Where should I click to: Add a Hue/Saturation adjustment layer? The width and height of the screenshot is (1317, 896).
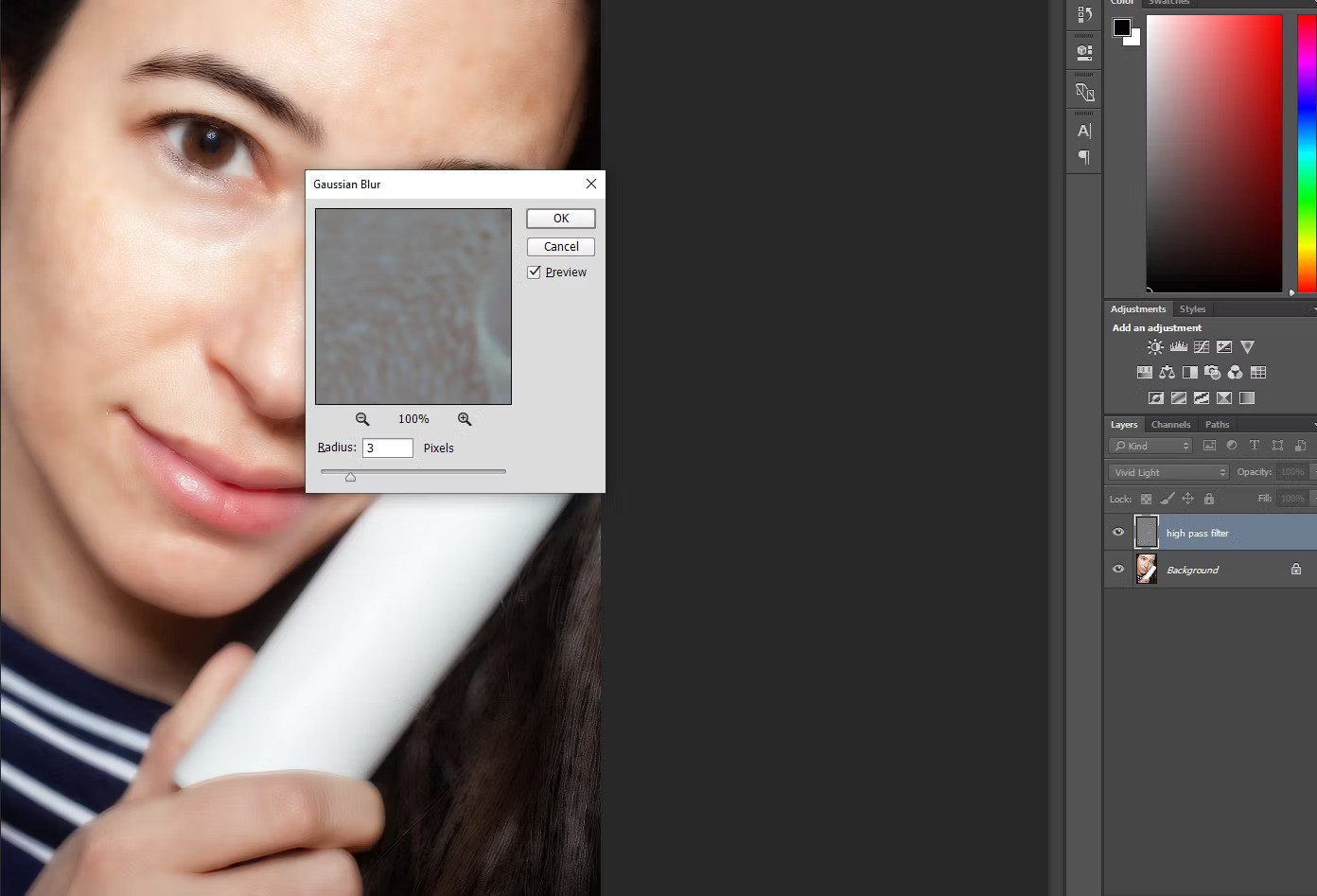(1144, 372)
